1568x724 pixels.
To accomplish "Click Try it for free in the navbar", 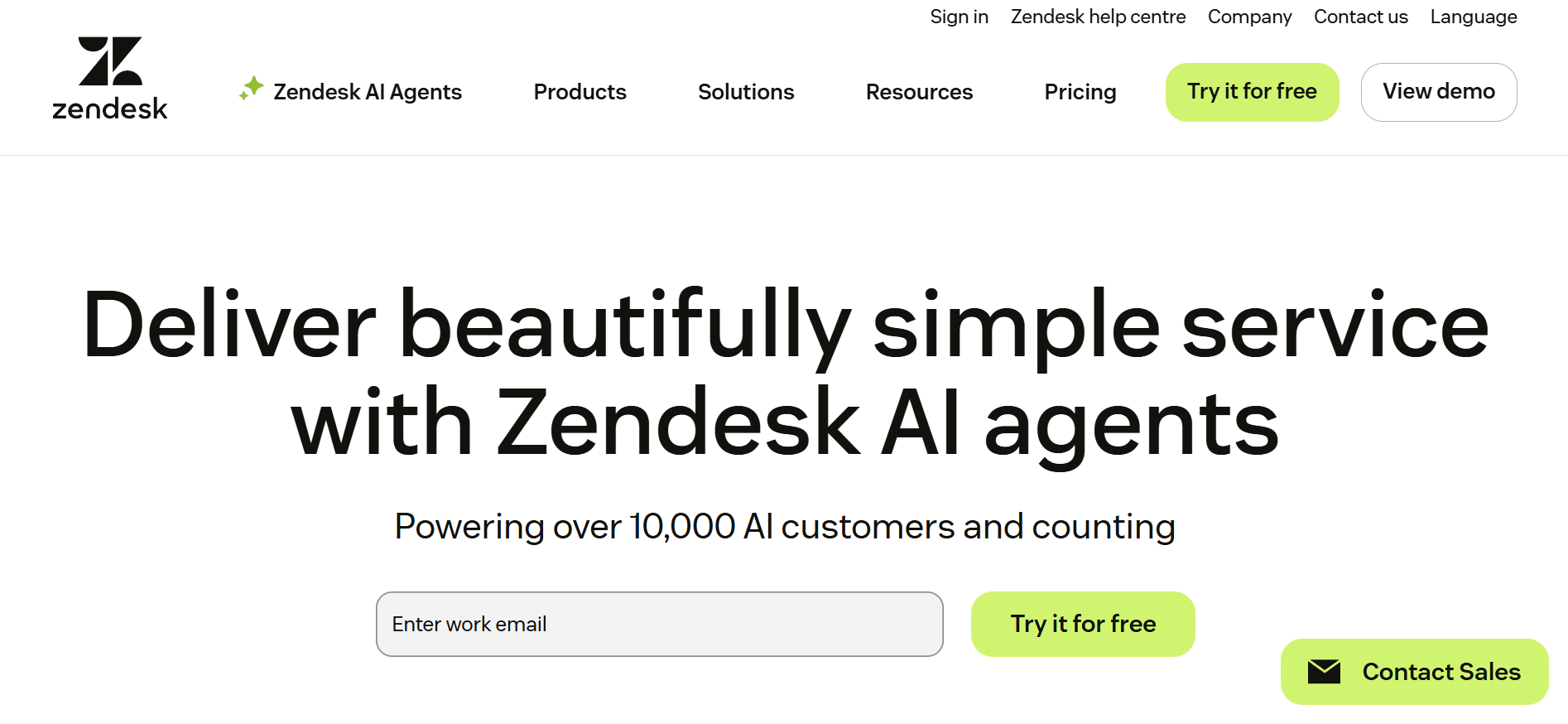I will (1251, 92).
